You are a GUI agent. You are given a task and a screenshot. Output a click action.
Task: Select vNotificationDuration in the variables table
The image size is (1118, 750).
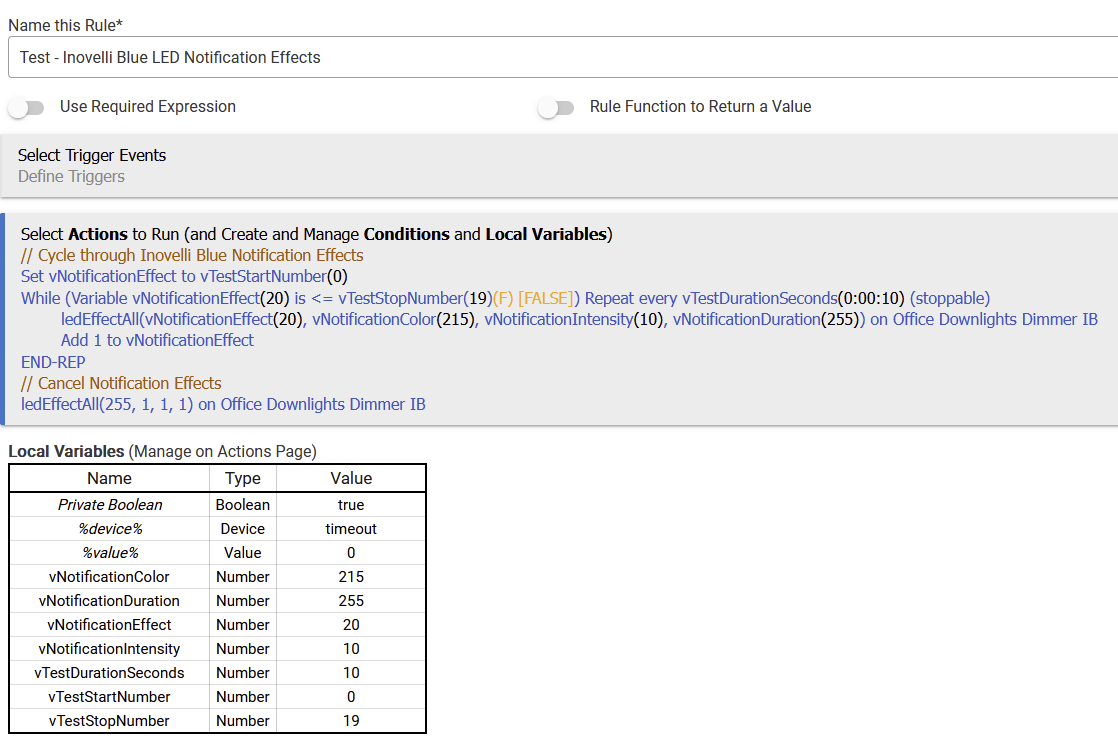click(109, 601)
